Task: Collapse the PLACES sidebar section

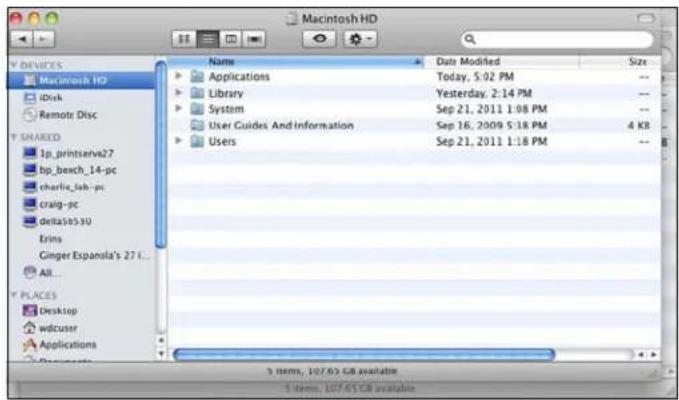Action: coord(13,295)
